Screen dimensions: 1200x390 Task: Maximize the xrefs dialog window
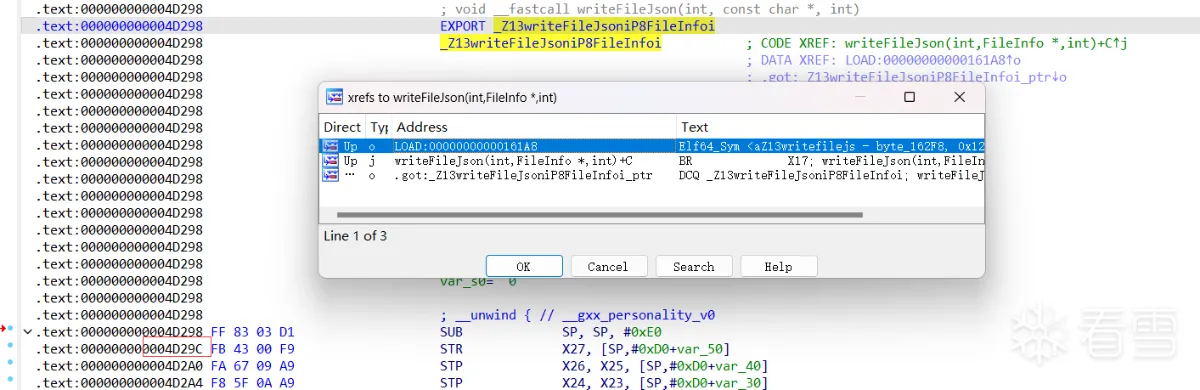pyautogui.click(x=909, y=97)
